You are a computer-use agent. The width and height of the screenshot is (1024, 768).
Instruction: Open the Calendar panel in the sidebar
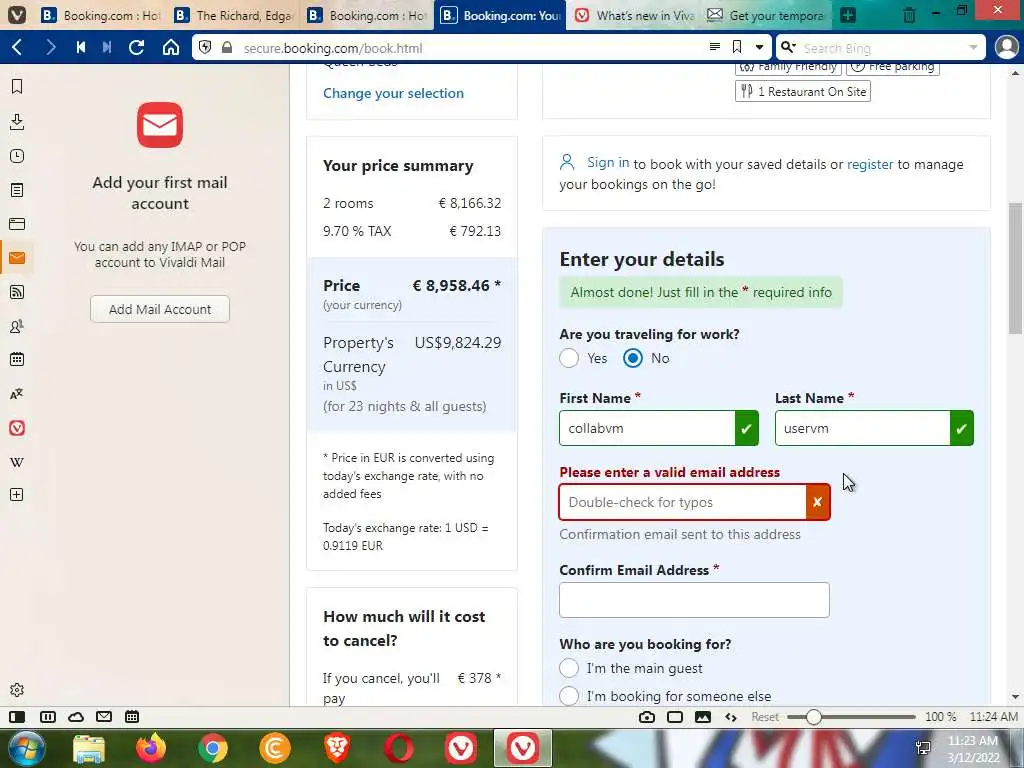click(17, 359)
